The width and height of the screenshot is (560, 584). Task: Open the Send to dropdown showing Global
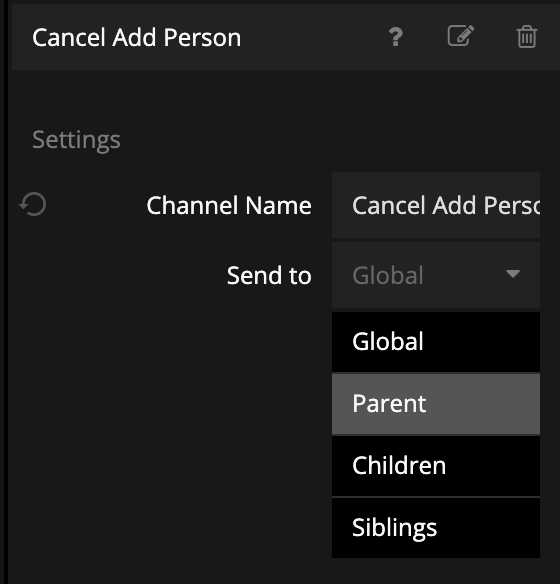coord(436,275)
